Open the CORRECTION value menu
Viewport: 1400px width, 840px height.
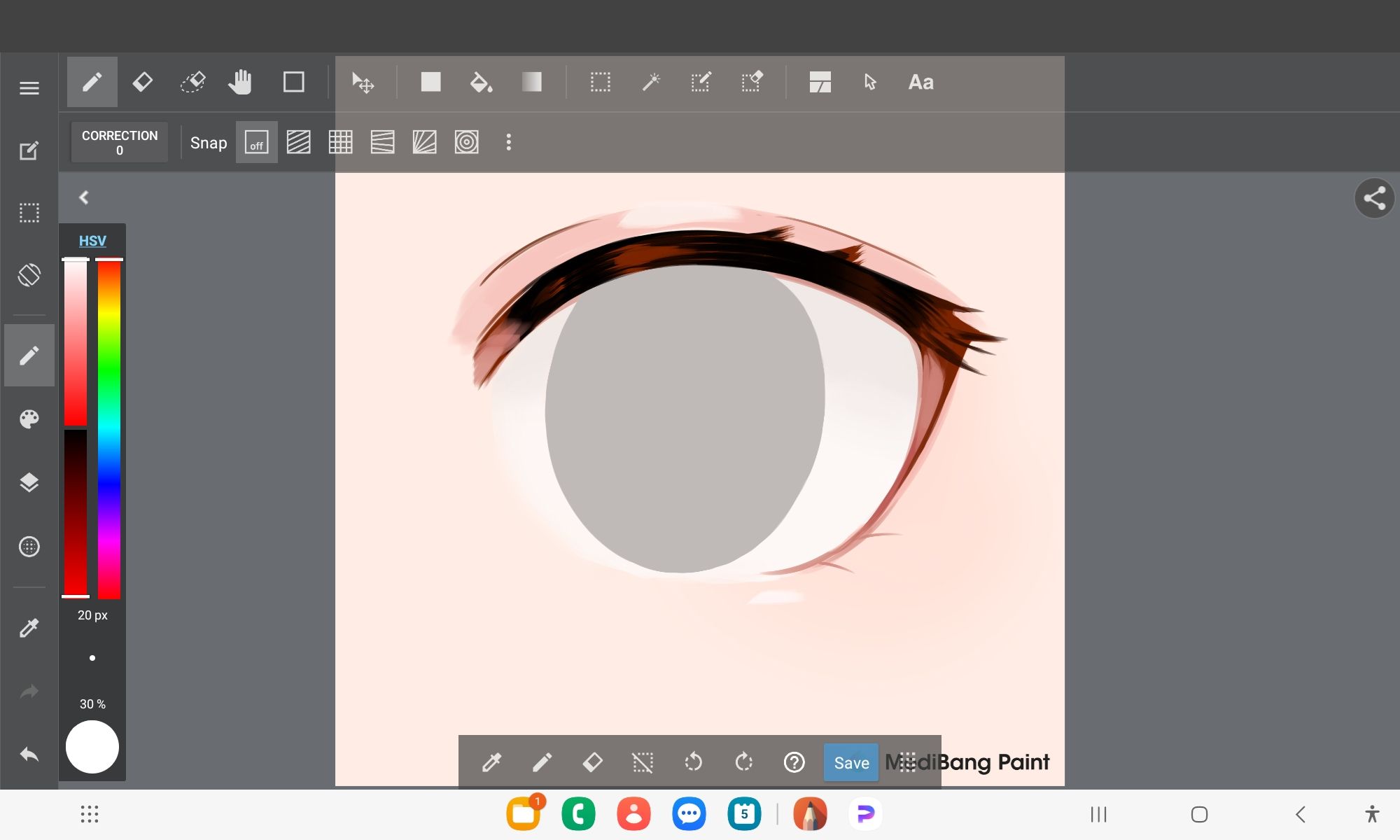pyautogui.click(x=119, y=142)
